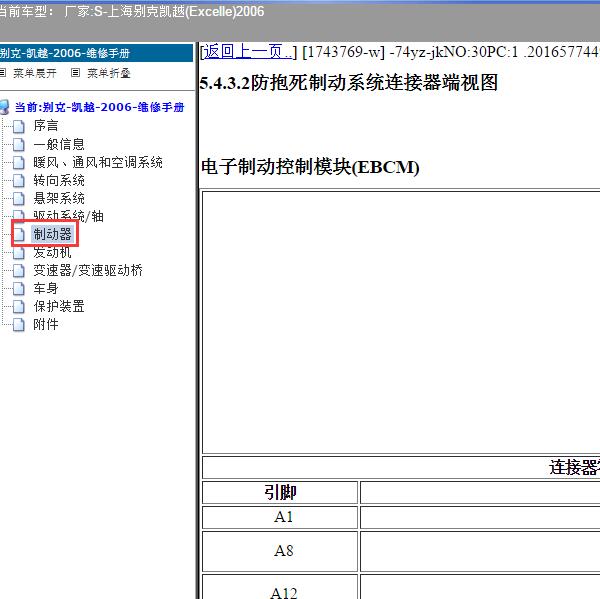The height and width of the screenshot is (599, 600).
Task: Click the 电子制动控制模块(EBCM) heading
Action: pos(310,167)
